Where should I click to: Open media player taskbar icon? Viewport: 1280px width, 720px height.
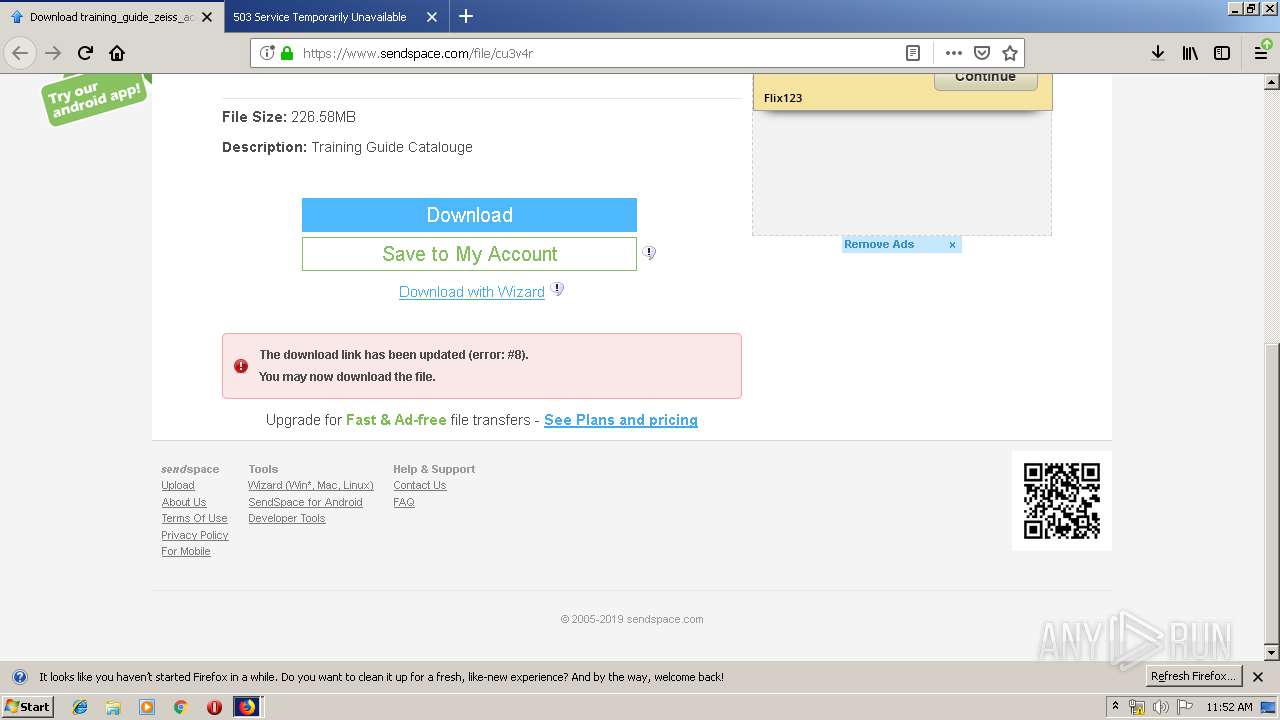147,707
